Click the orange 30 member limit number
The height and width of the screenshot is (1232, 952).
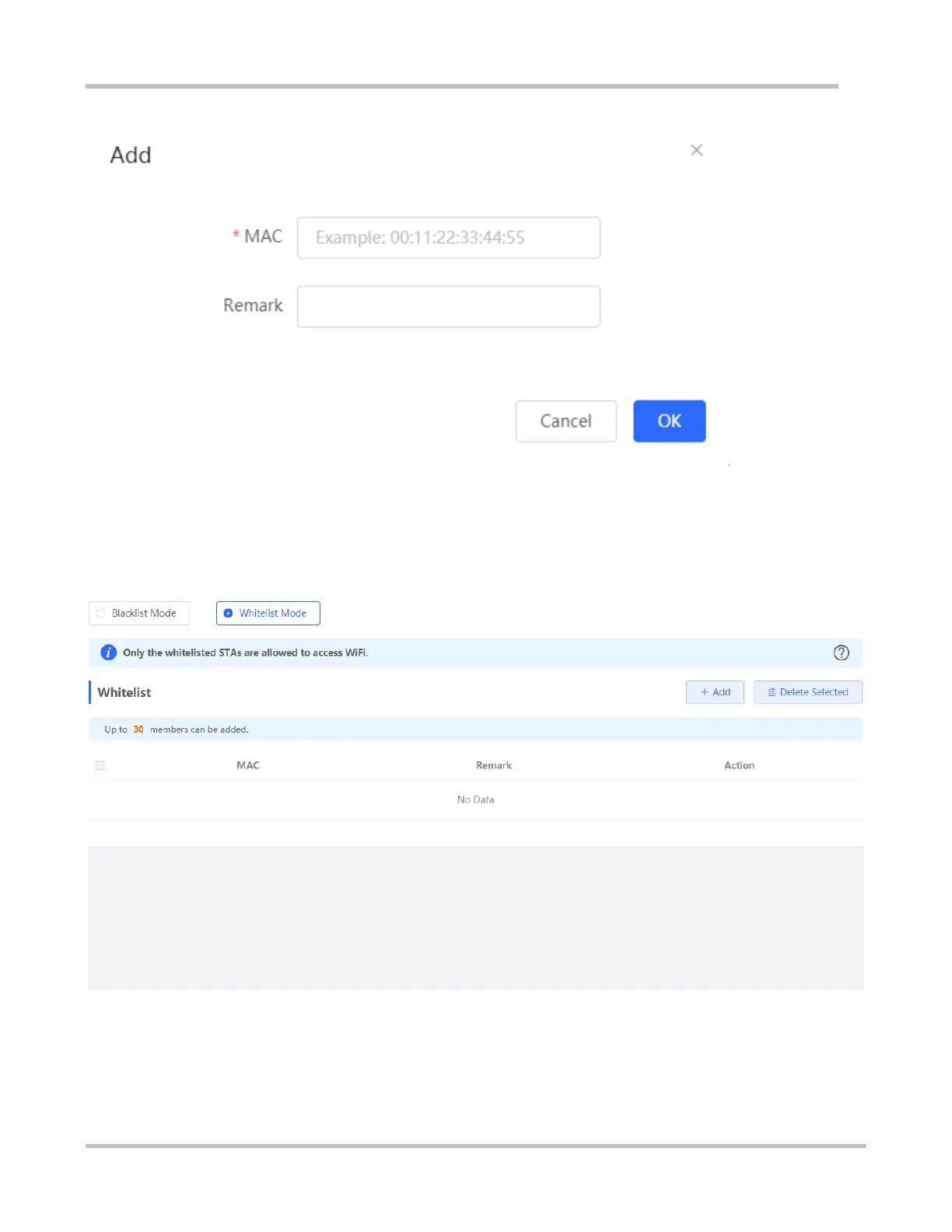[x=138, y=730]
